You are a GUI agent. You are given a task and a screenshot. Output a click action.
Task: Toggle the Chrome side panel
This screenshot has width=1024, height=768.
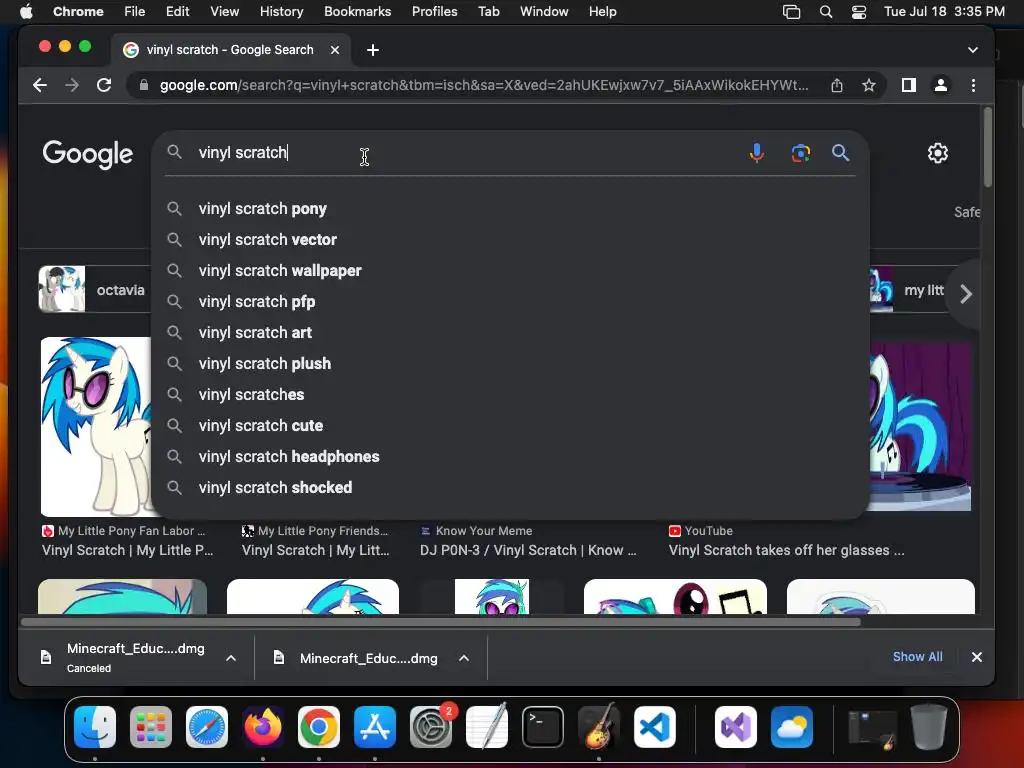[908, 85]
